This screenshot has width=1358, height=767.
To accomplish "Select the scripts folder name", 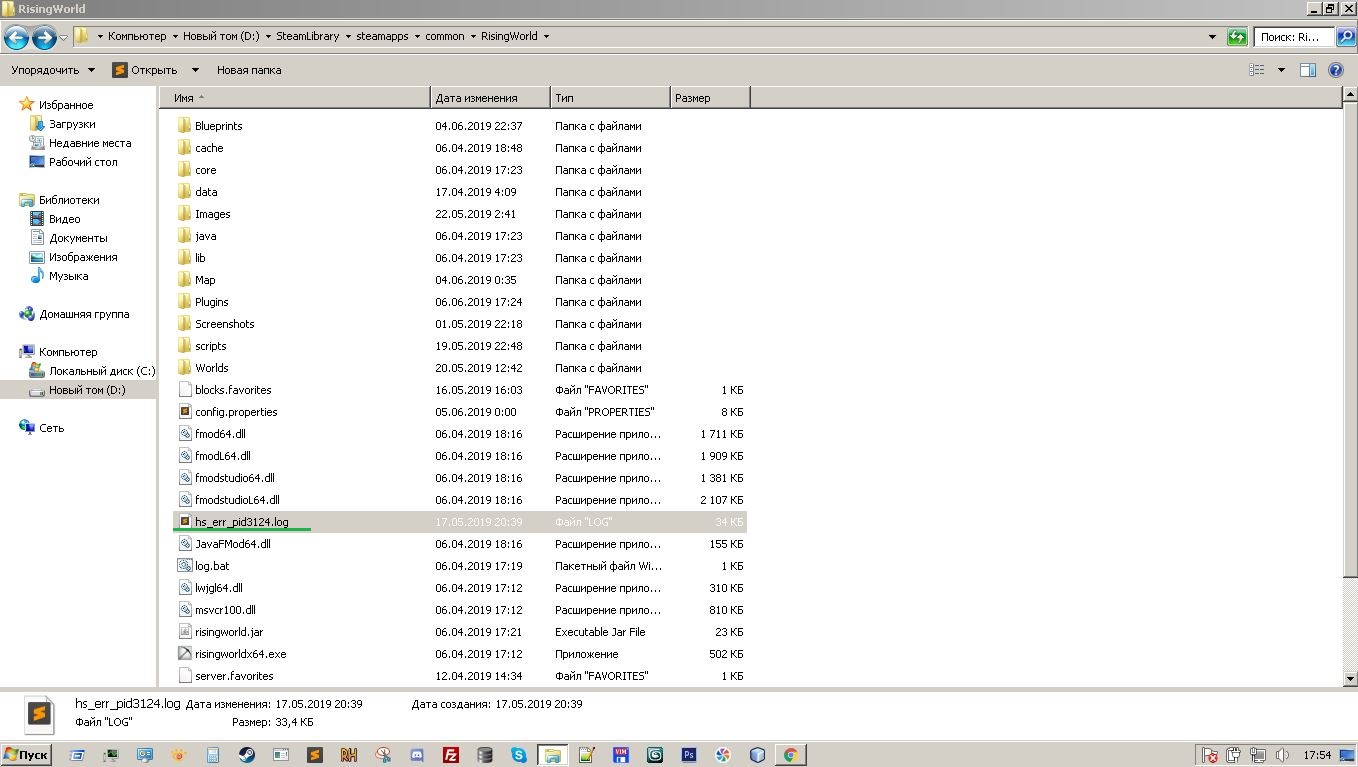I will 211,346.
